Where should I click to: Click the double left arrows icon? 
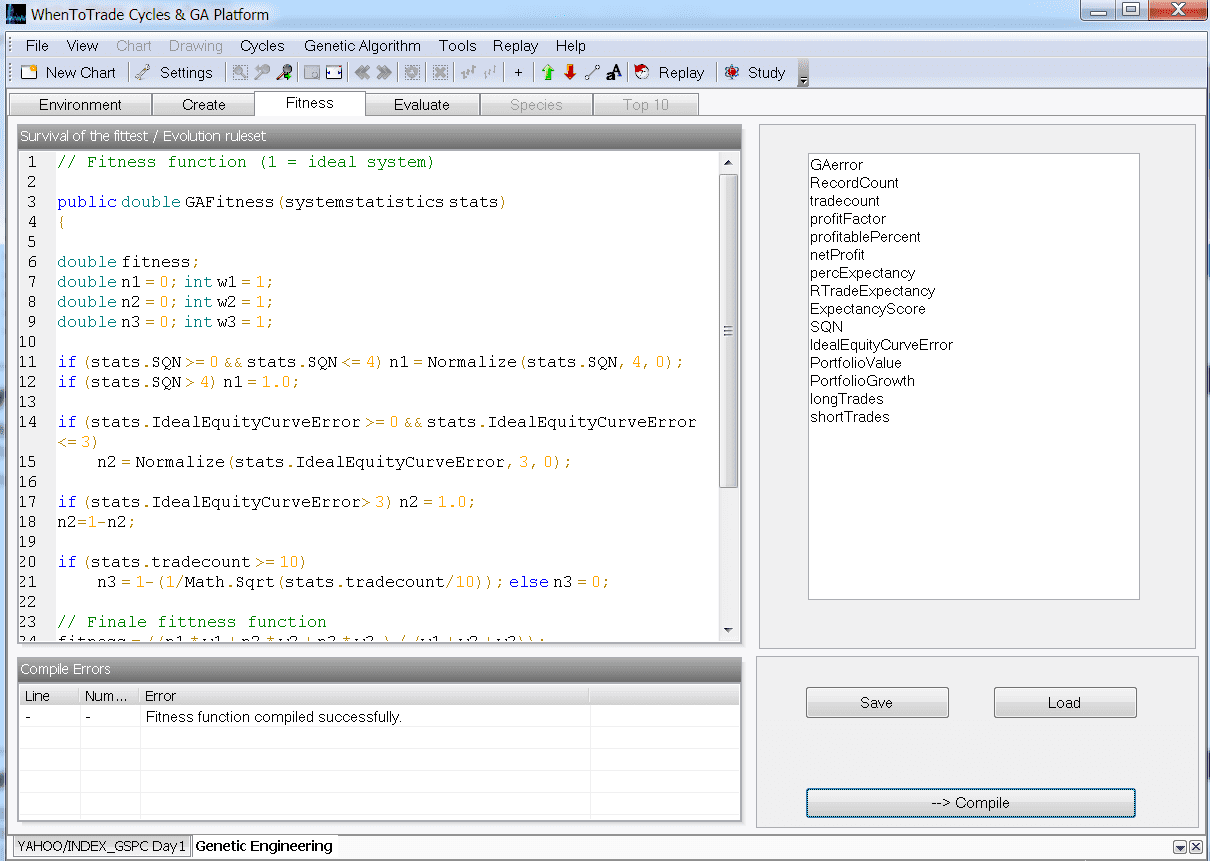click(362, 72)
